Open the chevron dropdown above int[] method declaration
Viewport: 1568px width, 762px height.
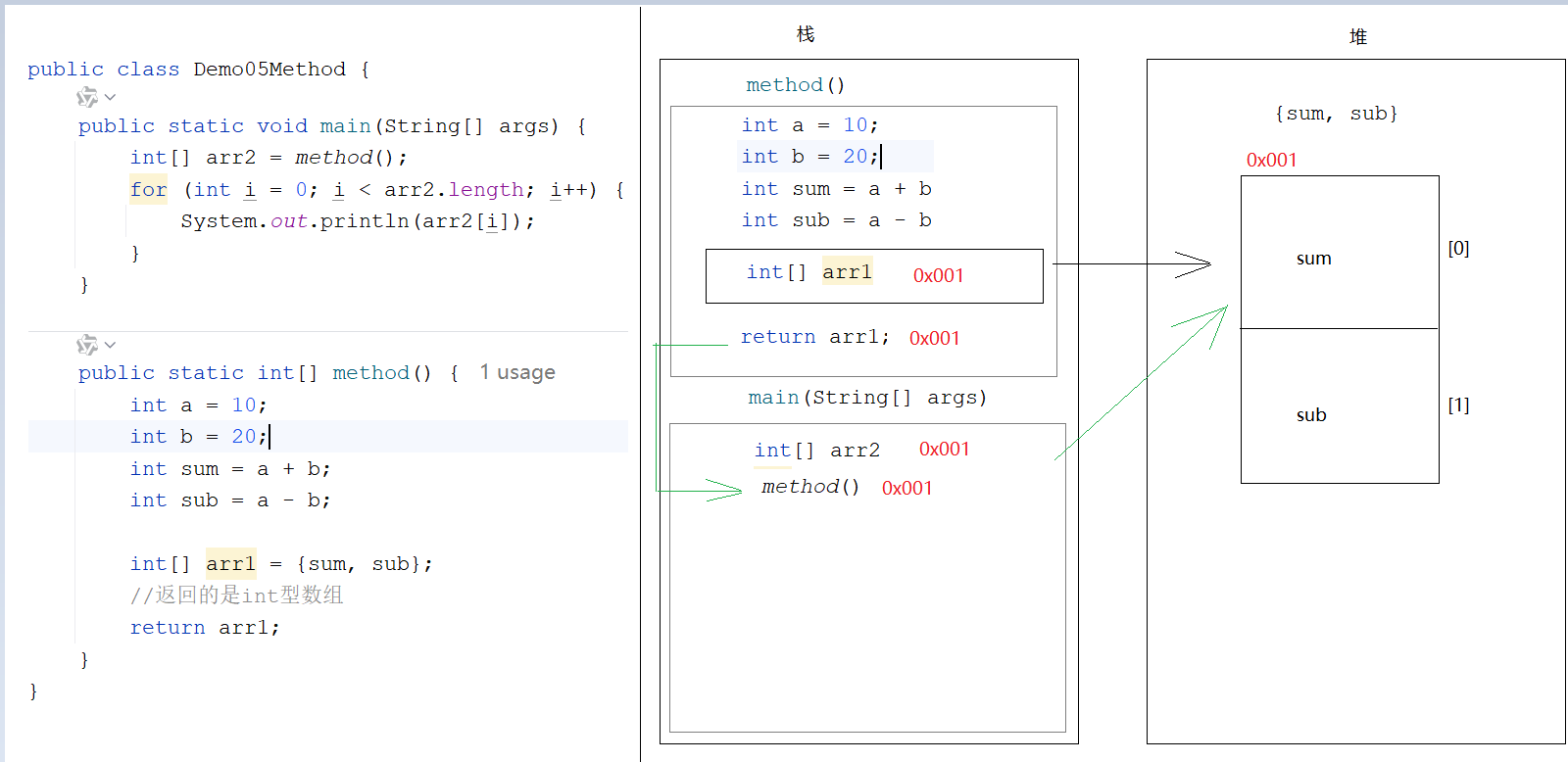pos(110,345)
